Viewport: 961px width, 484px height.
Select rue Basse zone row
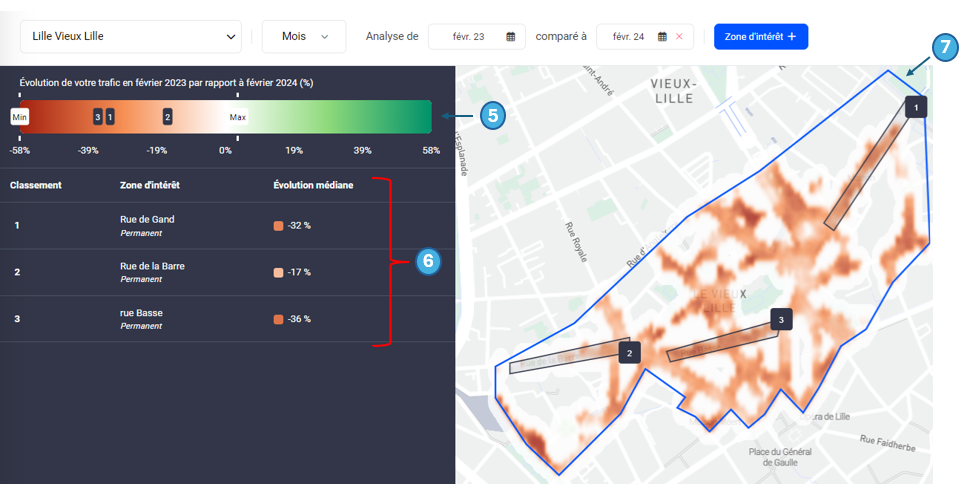click(141, 318)
